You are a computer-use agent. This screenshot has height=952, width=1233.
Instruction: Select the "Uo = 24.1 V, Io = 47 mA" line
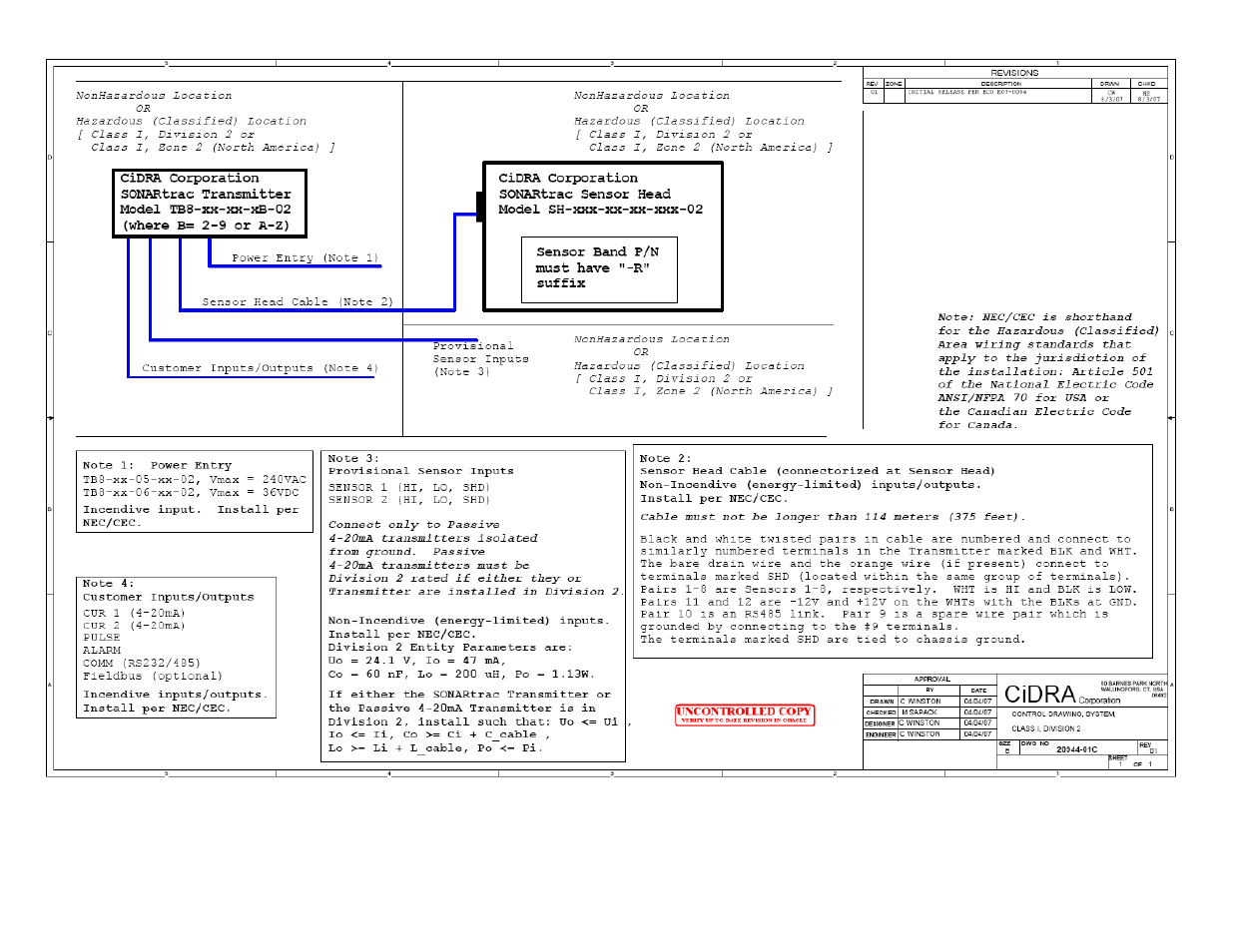click(x=417, y=661)
